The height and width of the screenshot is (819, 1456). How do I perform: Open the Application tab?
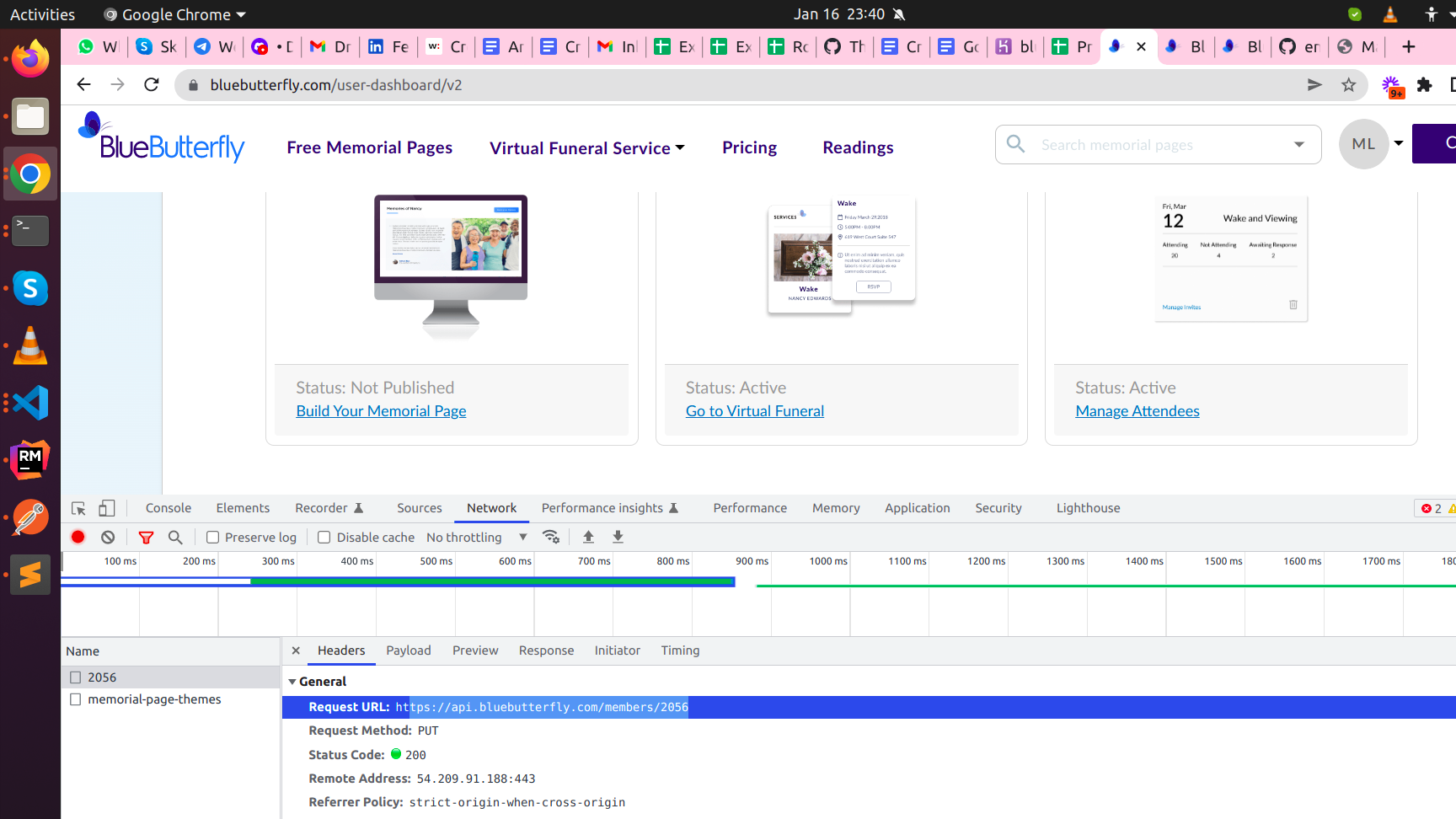click(917, 508)
